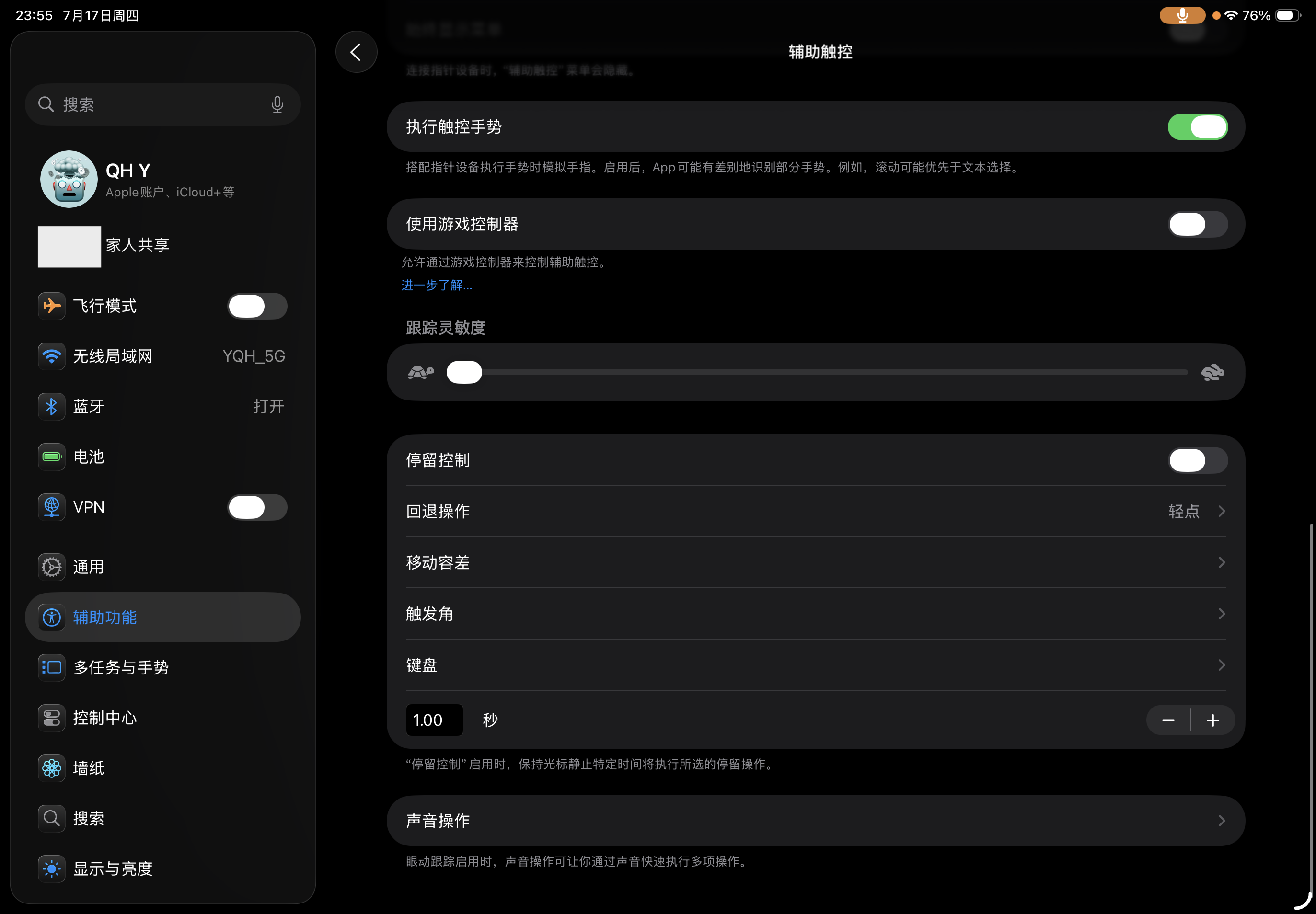
Task: Tap the sun icon for 显示与亮度
Action: 52,869
